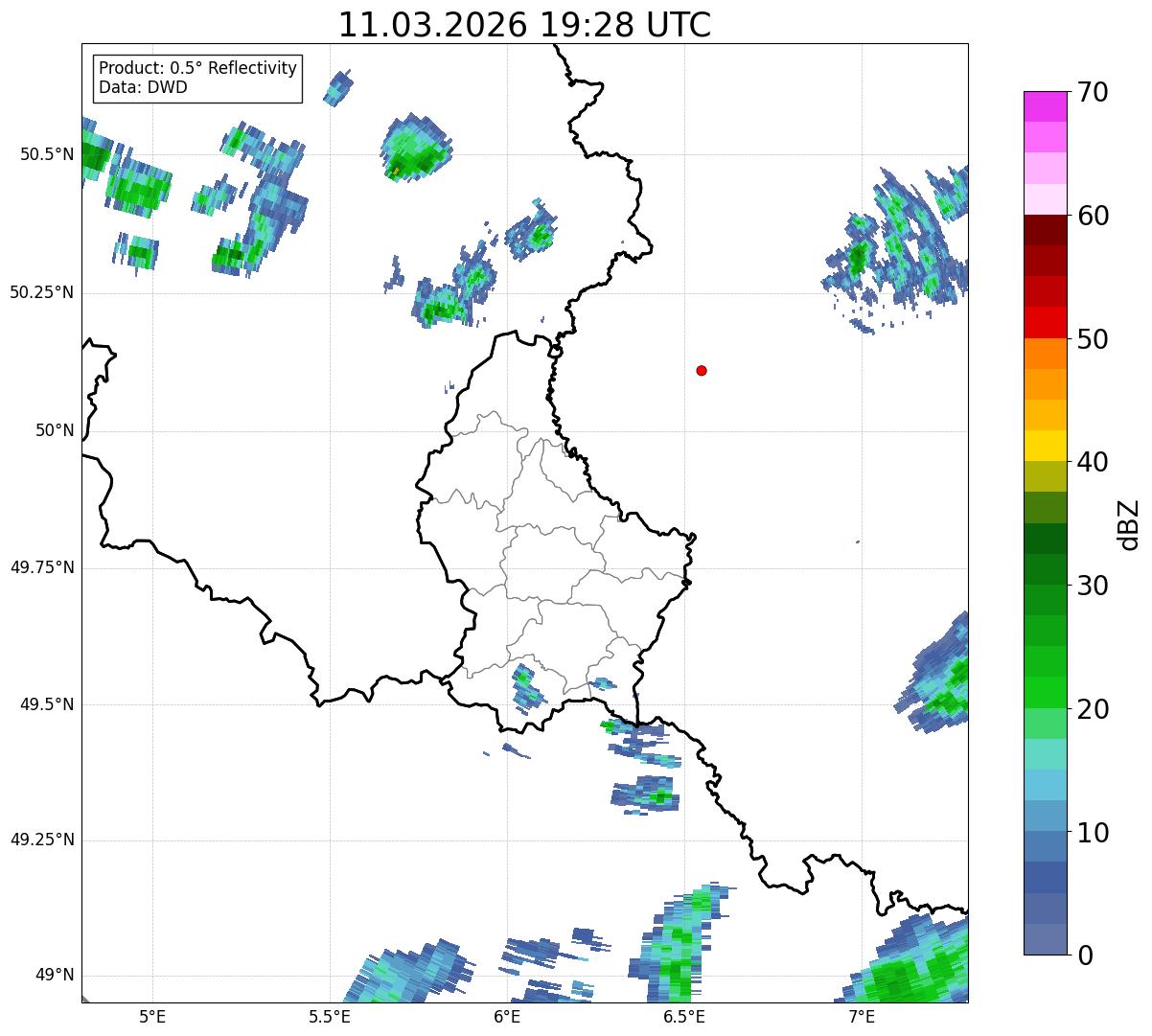1152x1036 pixels.
Task: Click the Product: 0.5° Reflectivity label
Action: click(197, 69)
